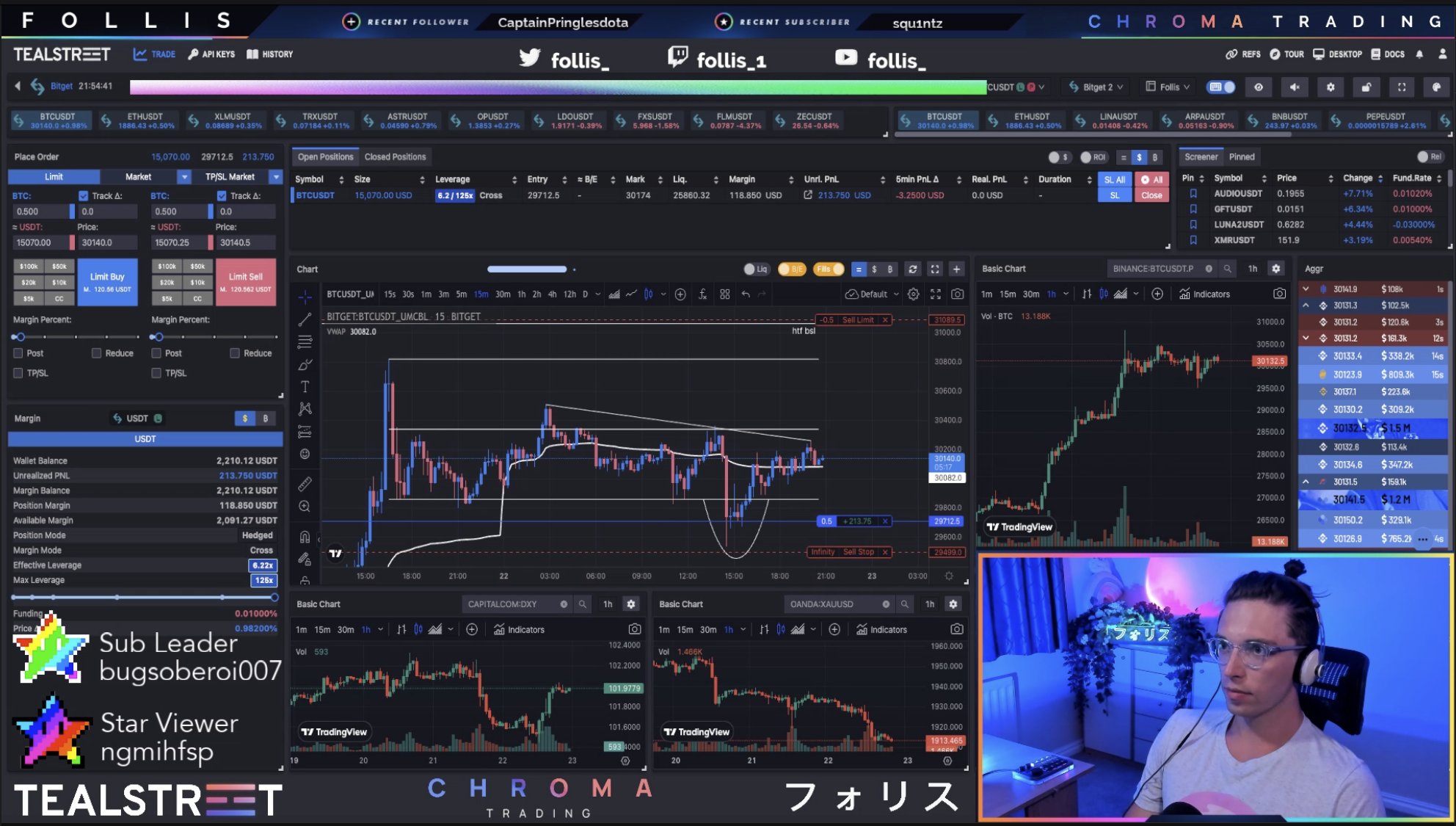1456x826 pixels.
Task: Enable TP/SL checkbox under Limit Sell
Action: [x=156, y=373]
